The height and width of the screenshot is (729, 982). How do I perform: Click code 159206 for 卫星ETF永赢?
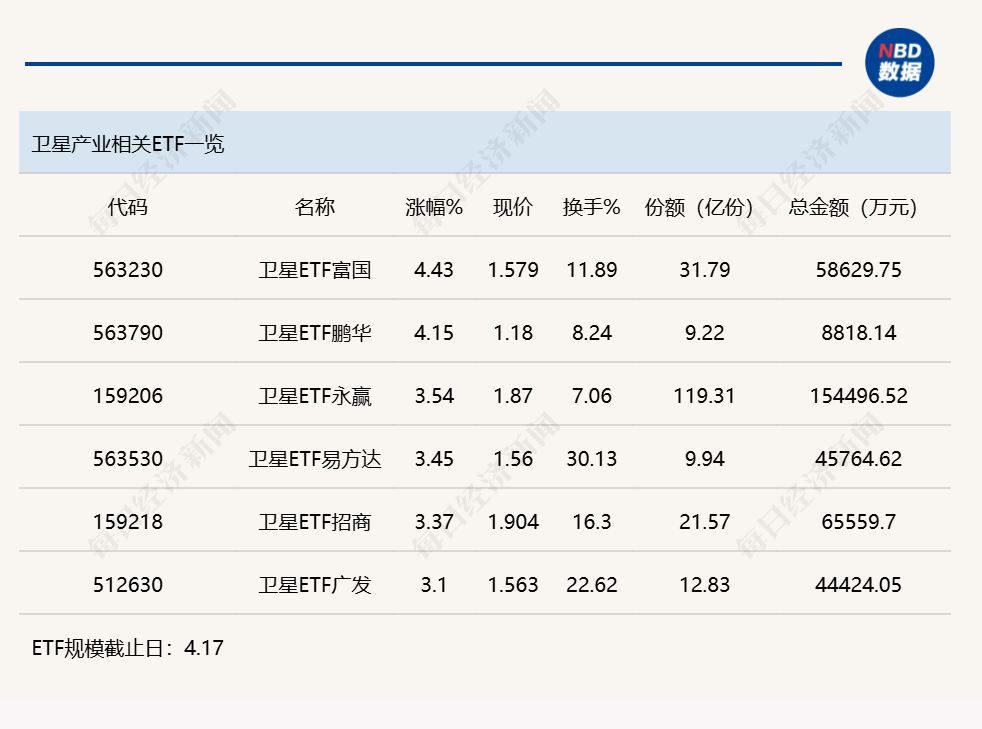pos(128,396)
